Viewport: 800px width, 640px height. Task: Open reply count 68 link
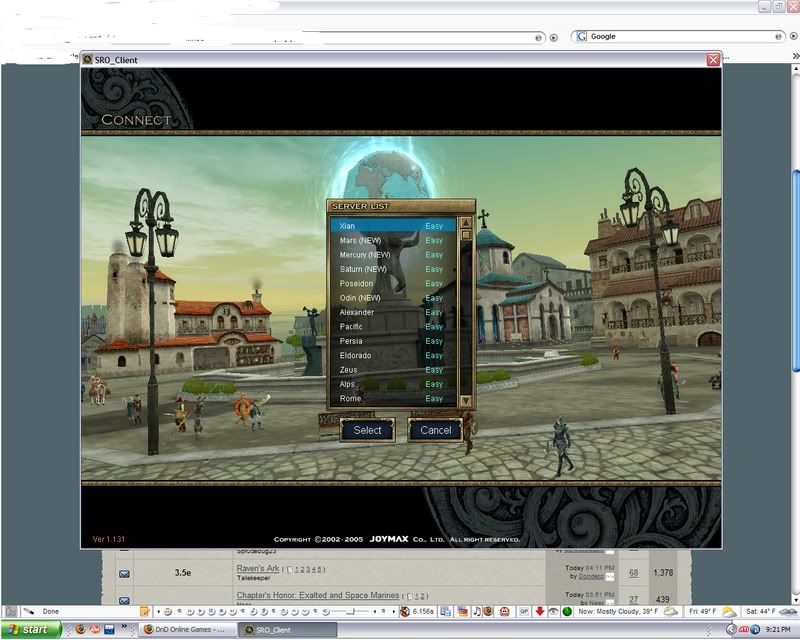point(633,573)
